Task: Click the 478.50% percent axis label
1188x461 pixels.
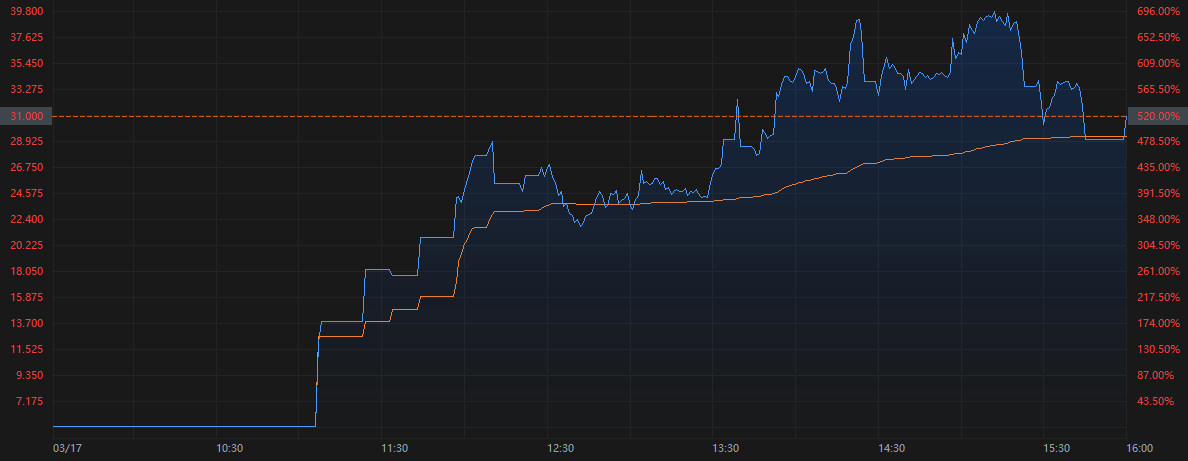Action: [1156, 142]
